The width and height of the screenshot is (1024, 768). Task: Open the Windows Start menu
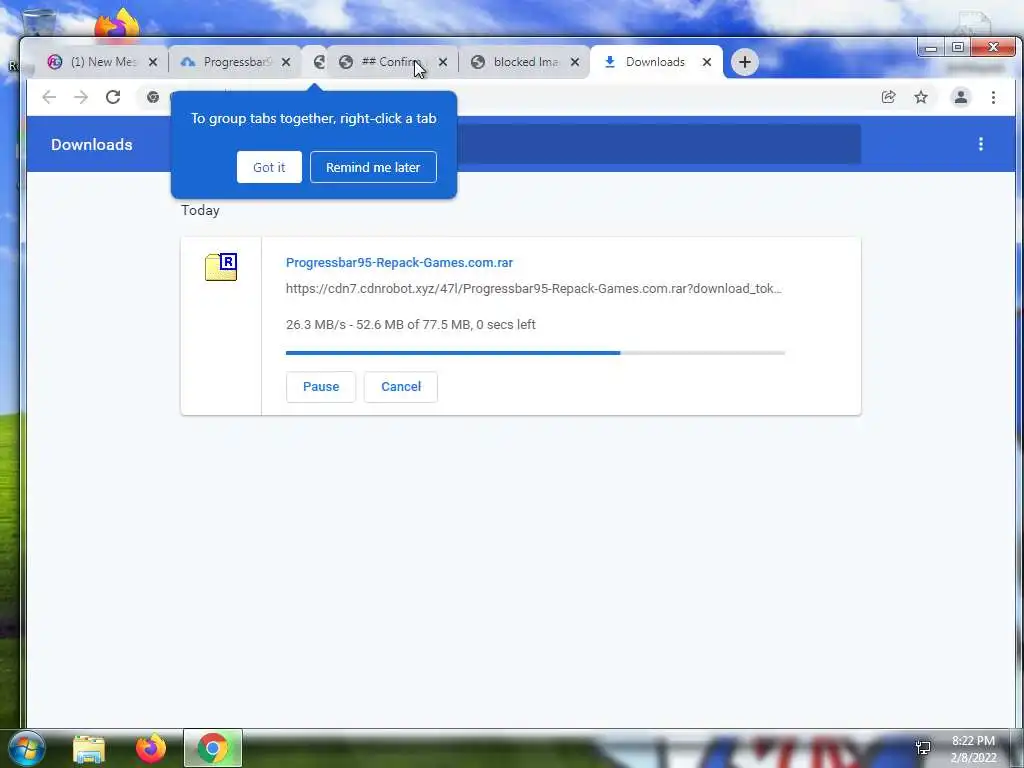pos(27,748)
